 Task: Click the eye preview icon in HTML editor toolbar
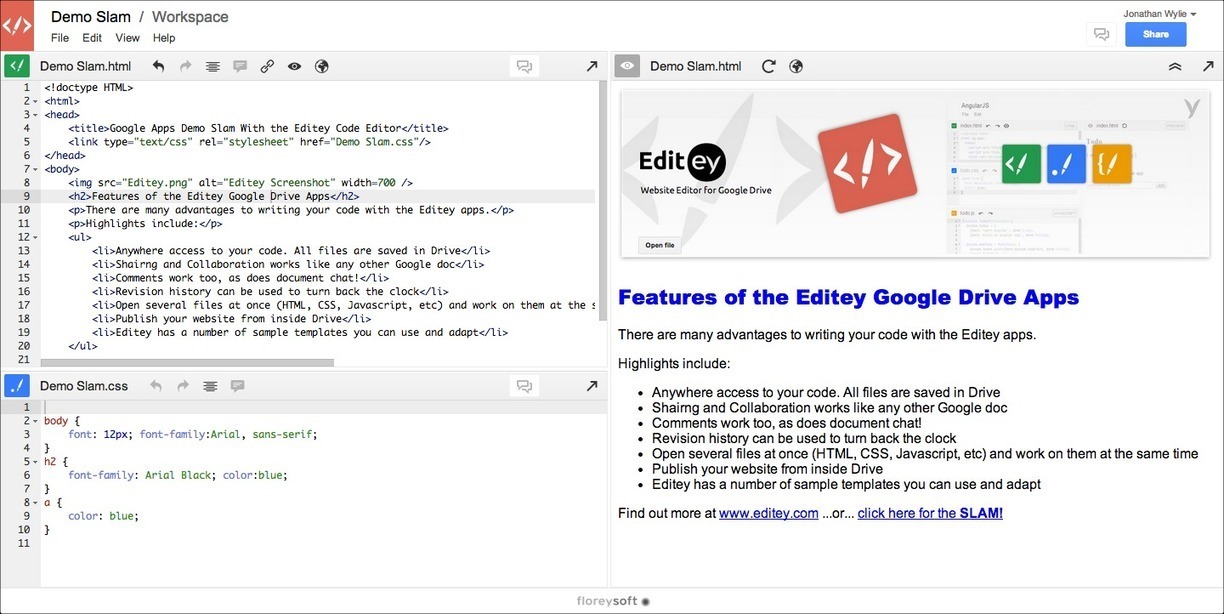point(294,67)
